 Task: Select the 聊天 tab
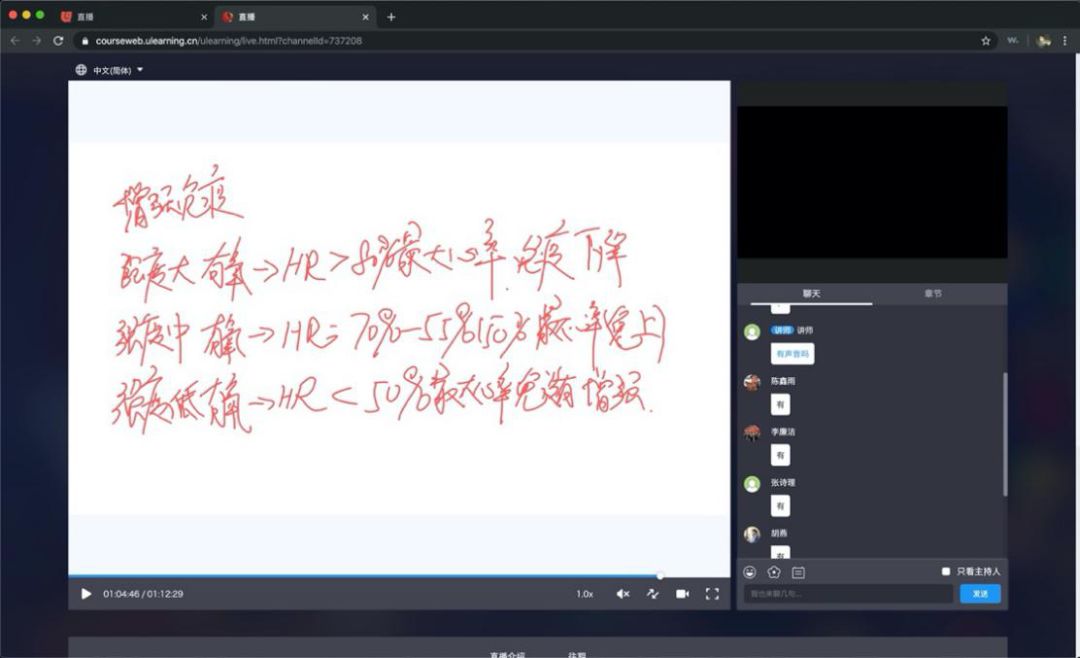click(x=812, y=294)
